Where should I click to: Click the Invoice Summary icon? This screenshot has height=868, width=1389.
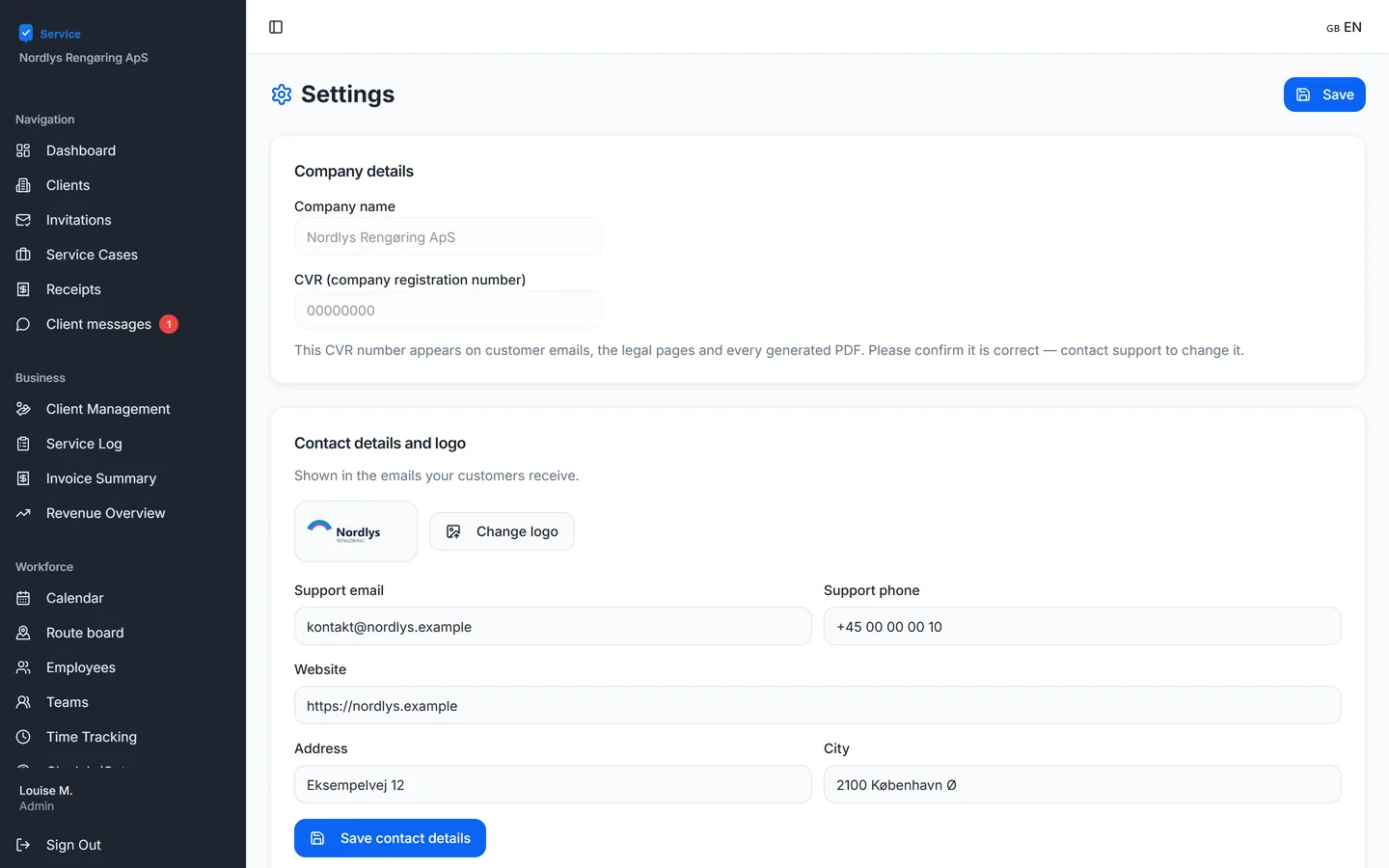pos(23,478)
